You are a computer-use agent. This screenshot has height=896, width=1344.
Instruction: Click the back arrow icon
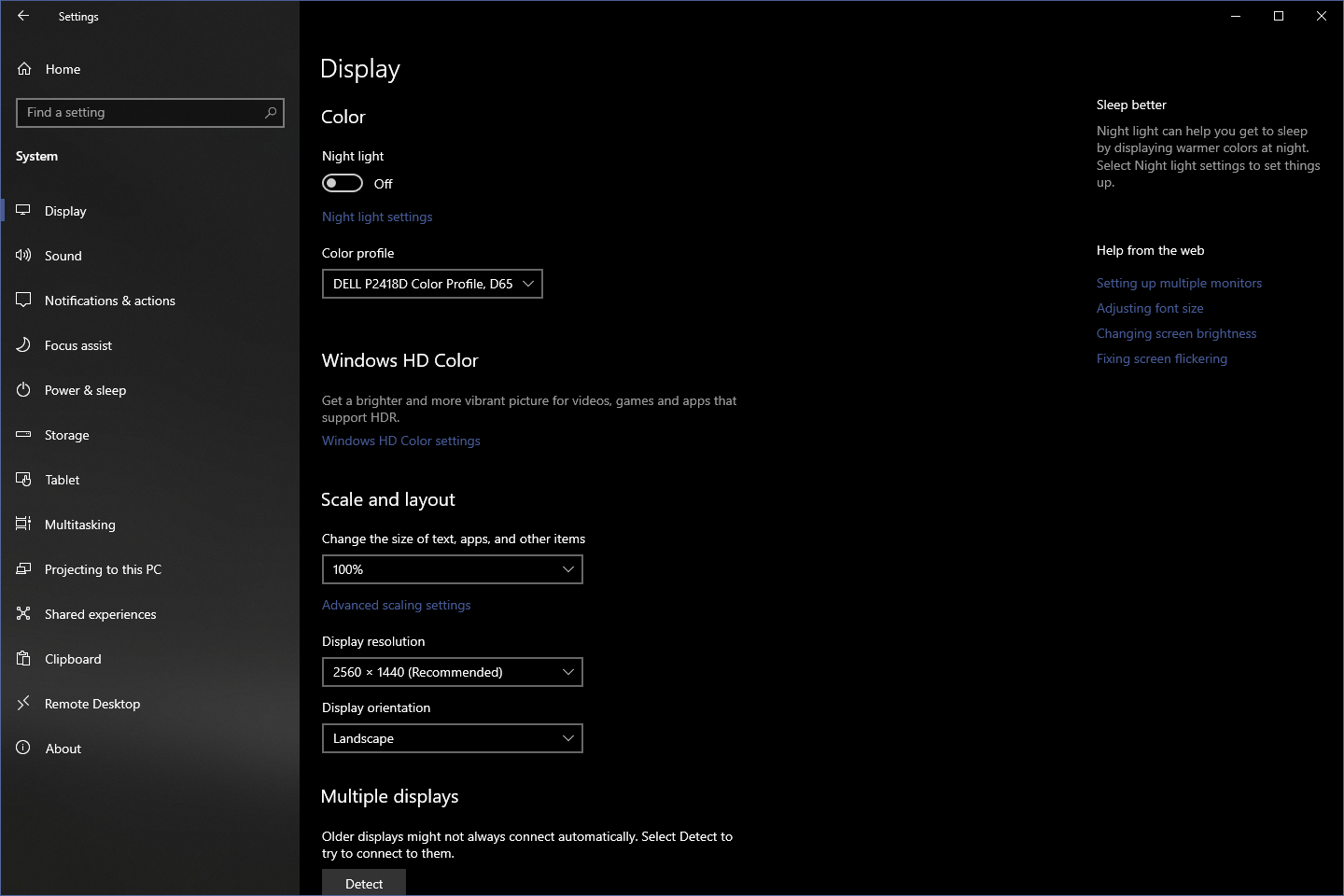coord(23,16)
